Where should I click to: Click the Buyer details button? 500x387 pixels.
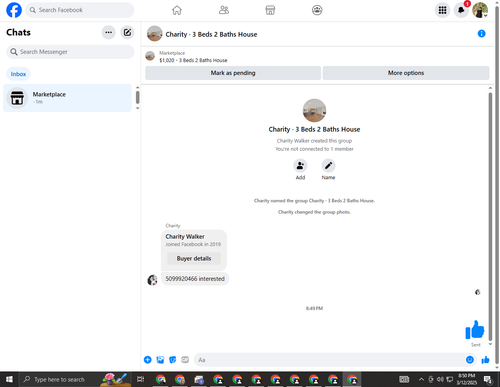tap(194, 258)
